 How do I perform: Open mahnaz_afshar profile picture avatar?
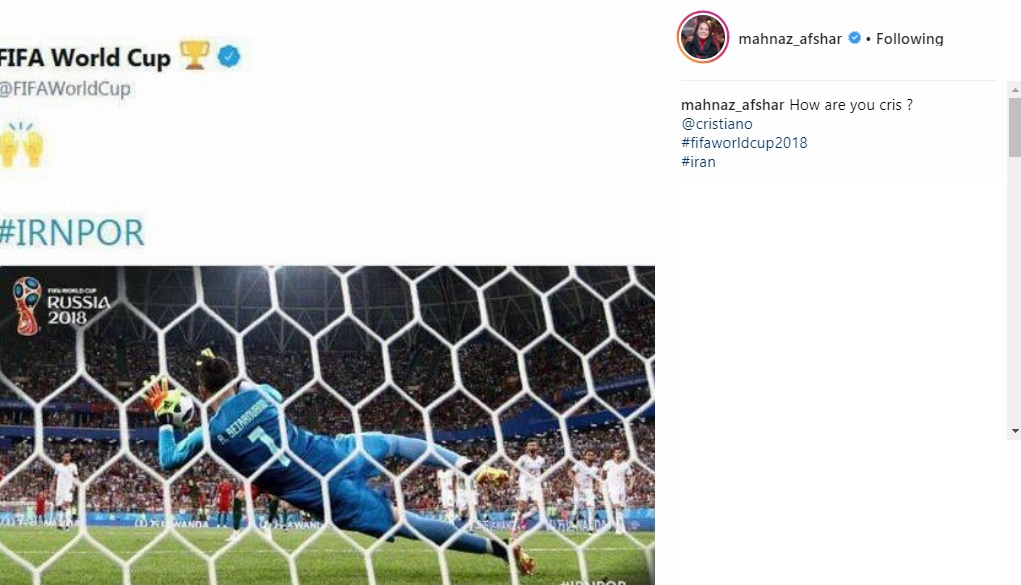[x=703, y=37]
